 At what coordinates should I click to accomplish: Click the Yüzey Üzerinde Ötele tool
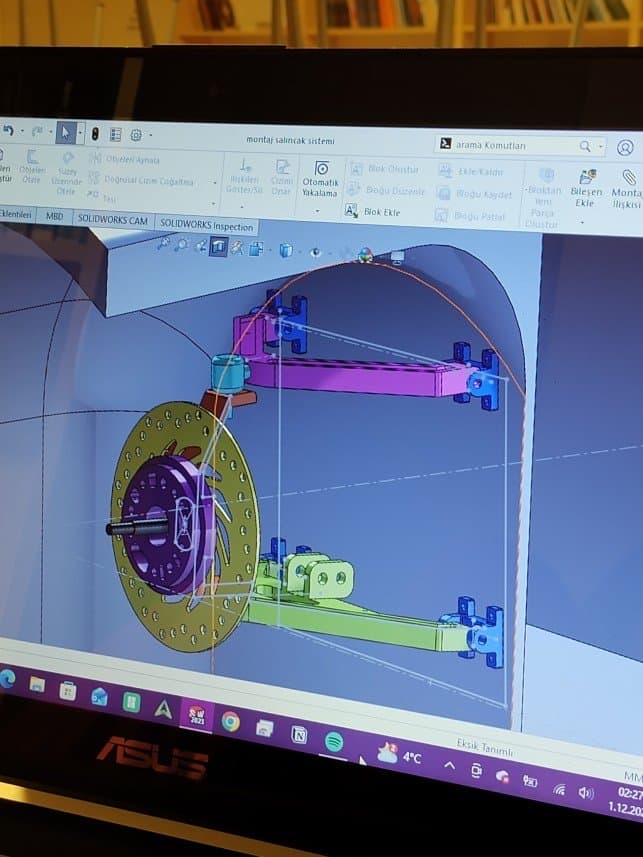67,173
